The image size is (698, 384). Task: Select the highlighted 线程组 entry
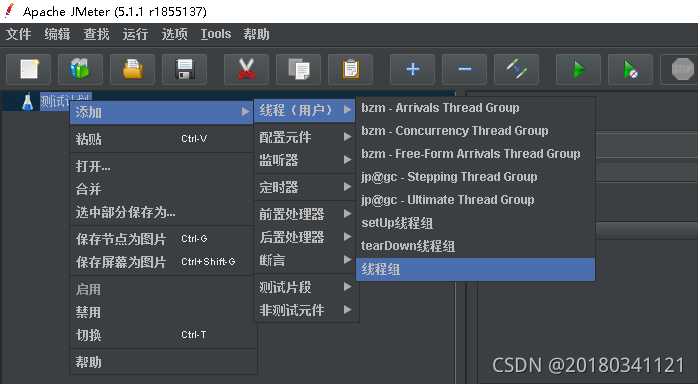click(475, 269)
